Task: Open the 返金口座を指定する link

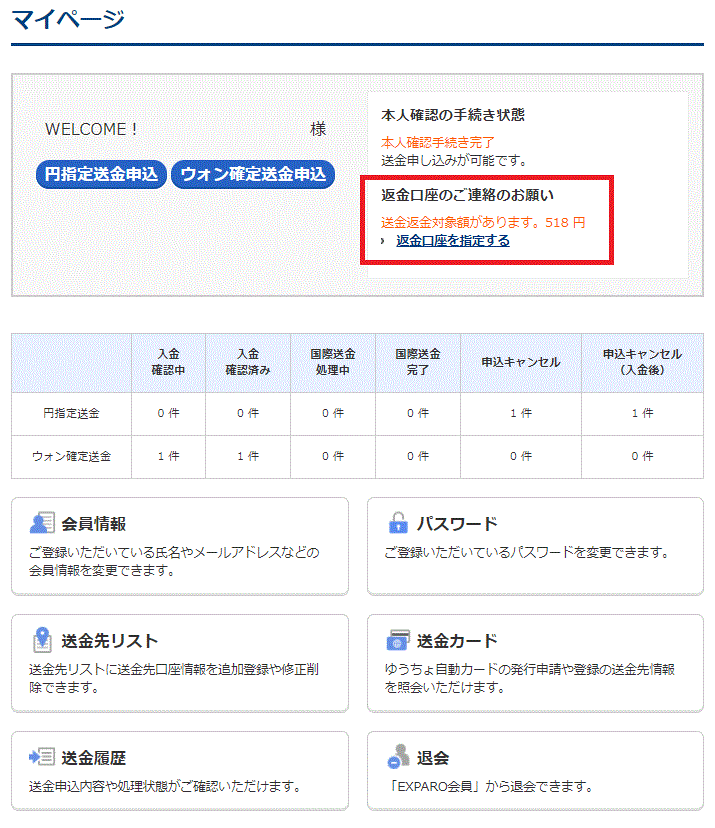Action: [453, 241]
